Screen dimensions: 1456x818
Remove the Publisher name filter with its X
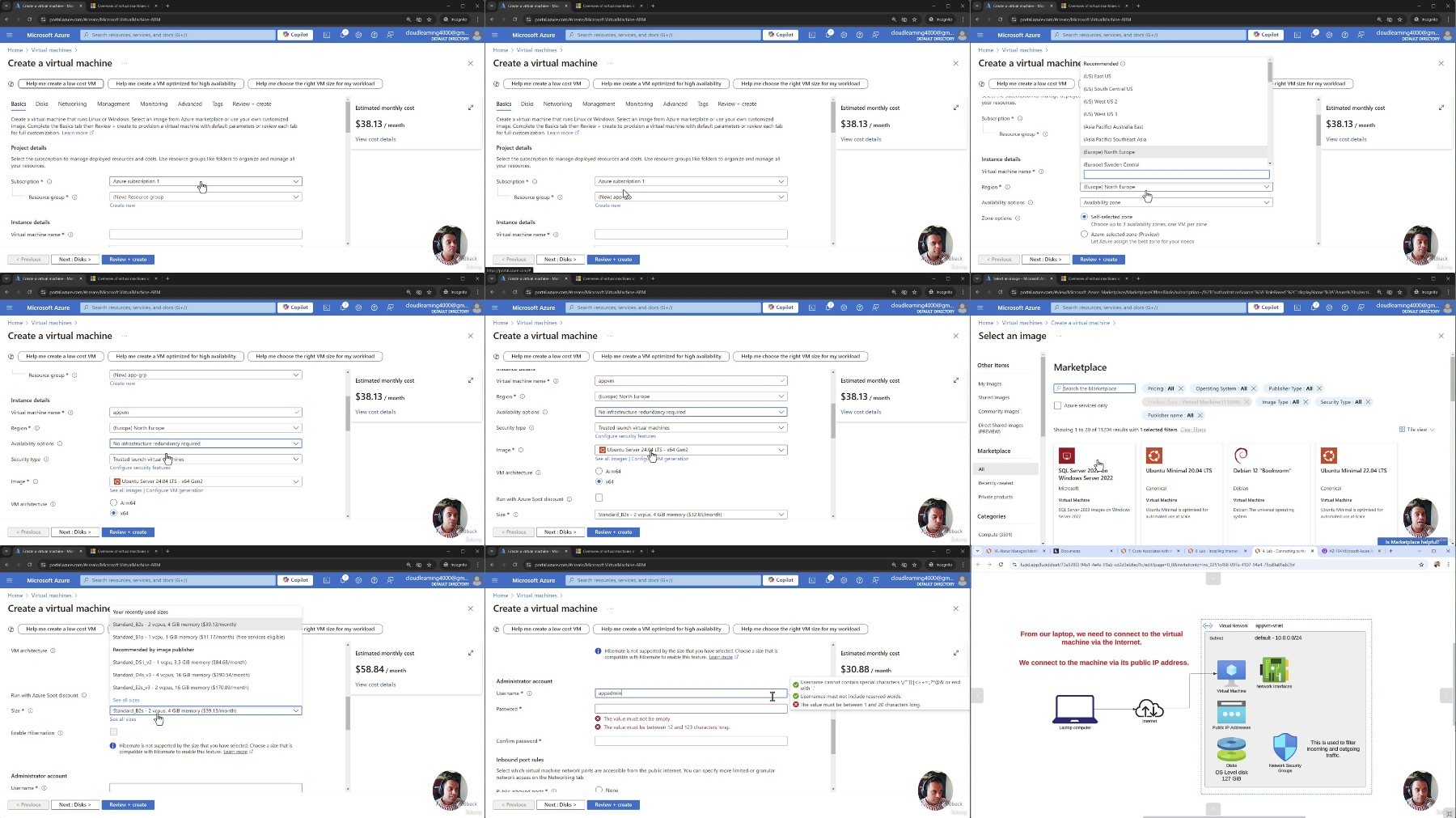[1200, 415]
